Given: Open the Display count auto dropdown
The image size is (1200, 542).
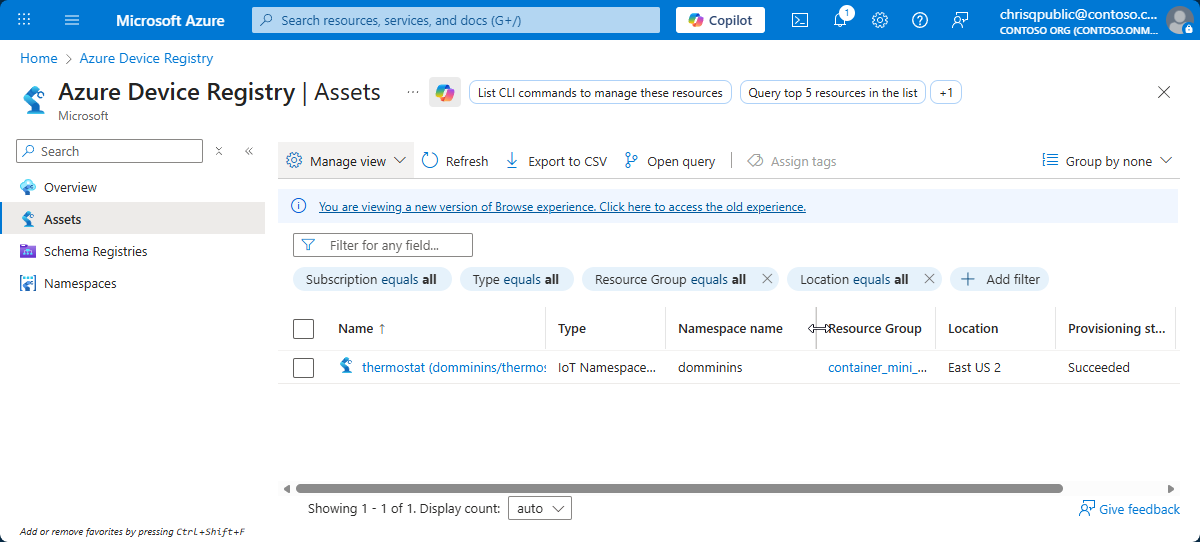Looking at the screenshot, I should tap(540, 508).
